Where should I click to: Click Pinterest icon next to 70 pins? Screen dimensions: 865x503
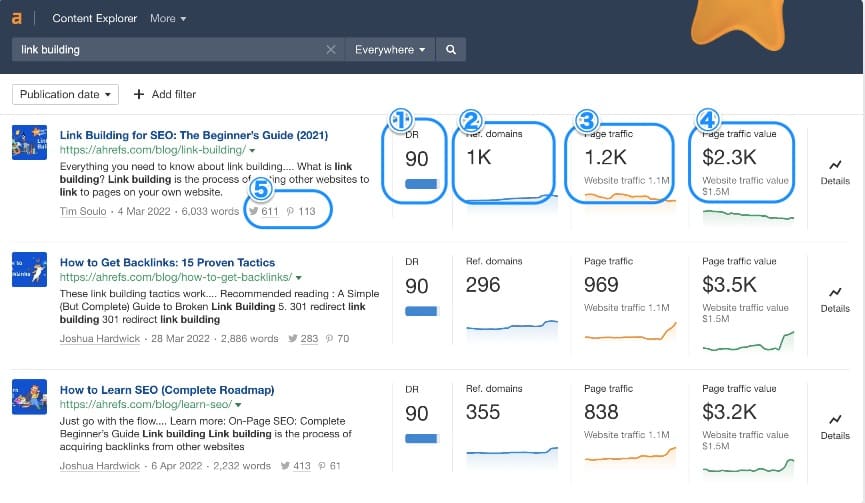[329, 339]
